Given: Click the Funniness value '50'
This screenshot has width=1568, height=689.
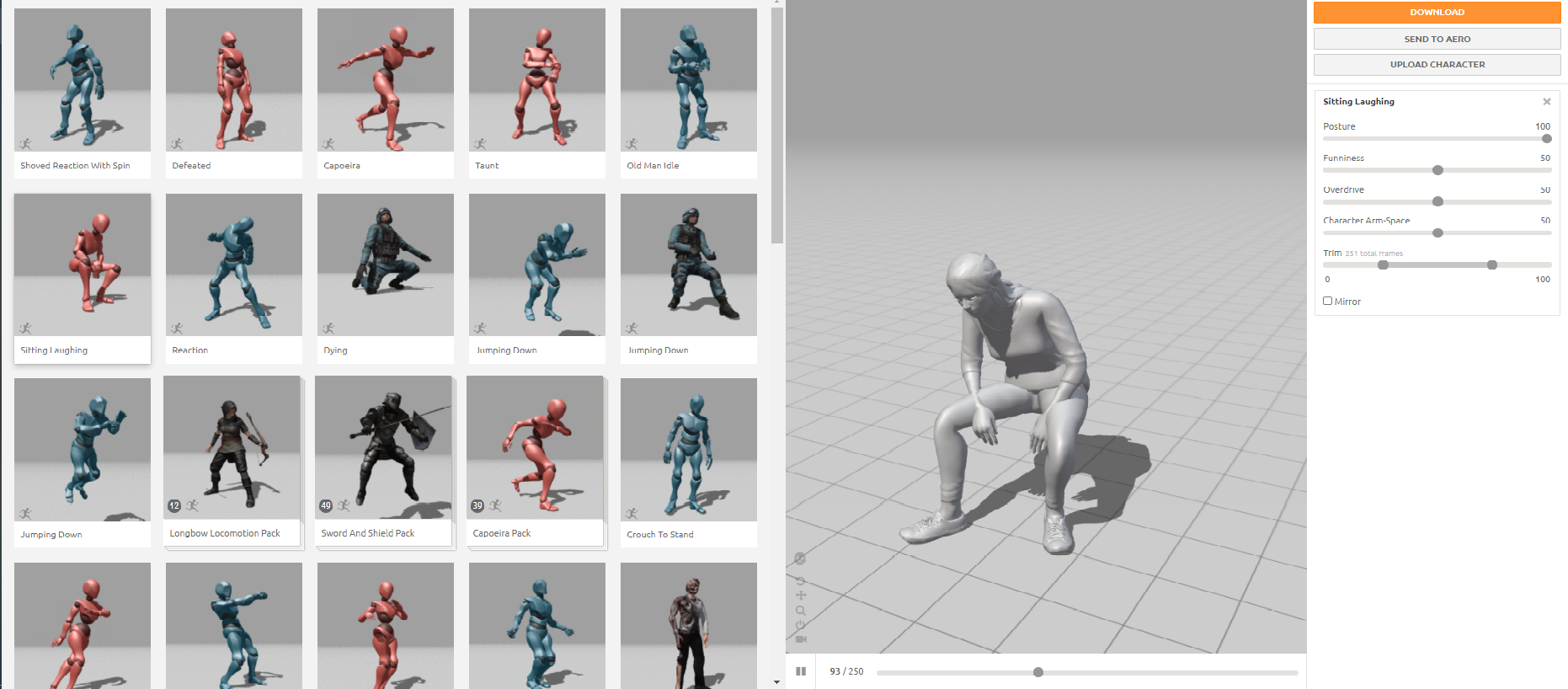Looking at the screenshot, I should tap(1545, 158).
